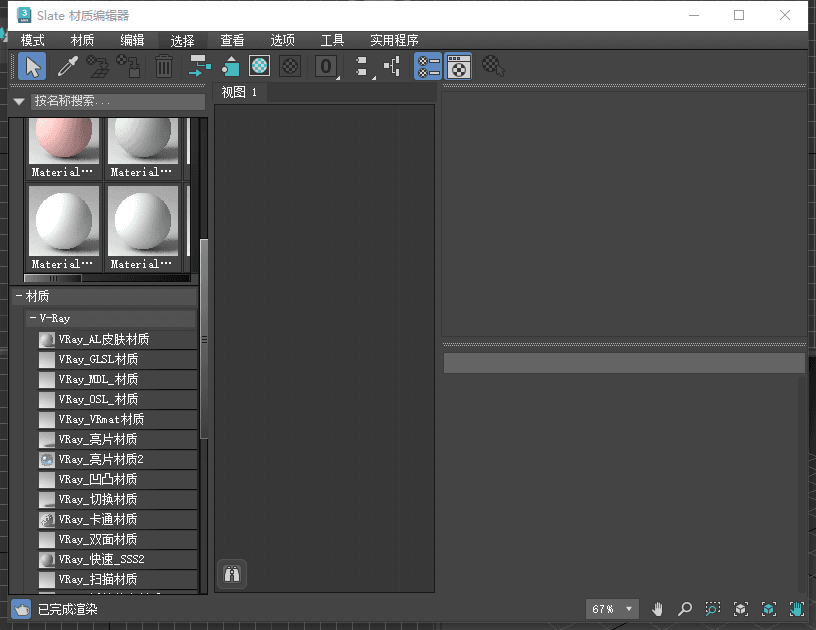Click the 按名称搜索 search field
Screen dimensions: 816x630
point(118,101)
